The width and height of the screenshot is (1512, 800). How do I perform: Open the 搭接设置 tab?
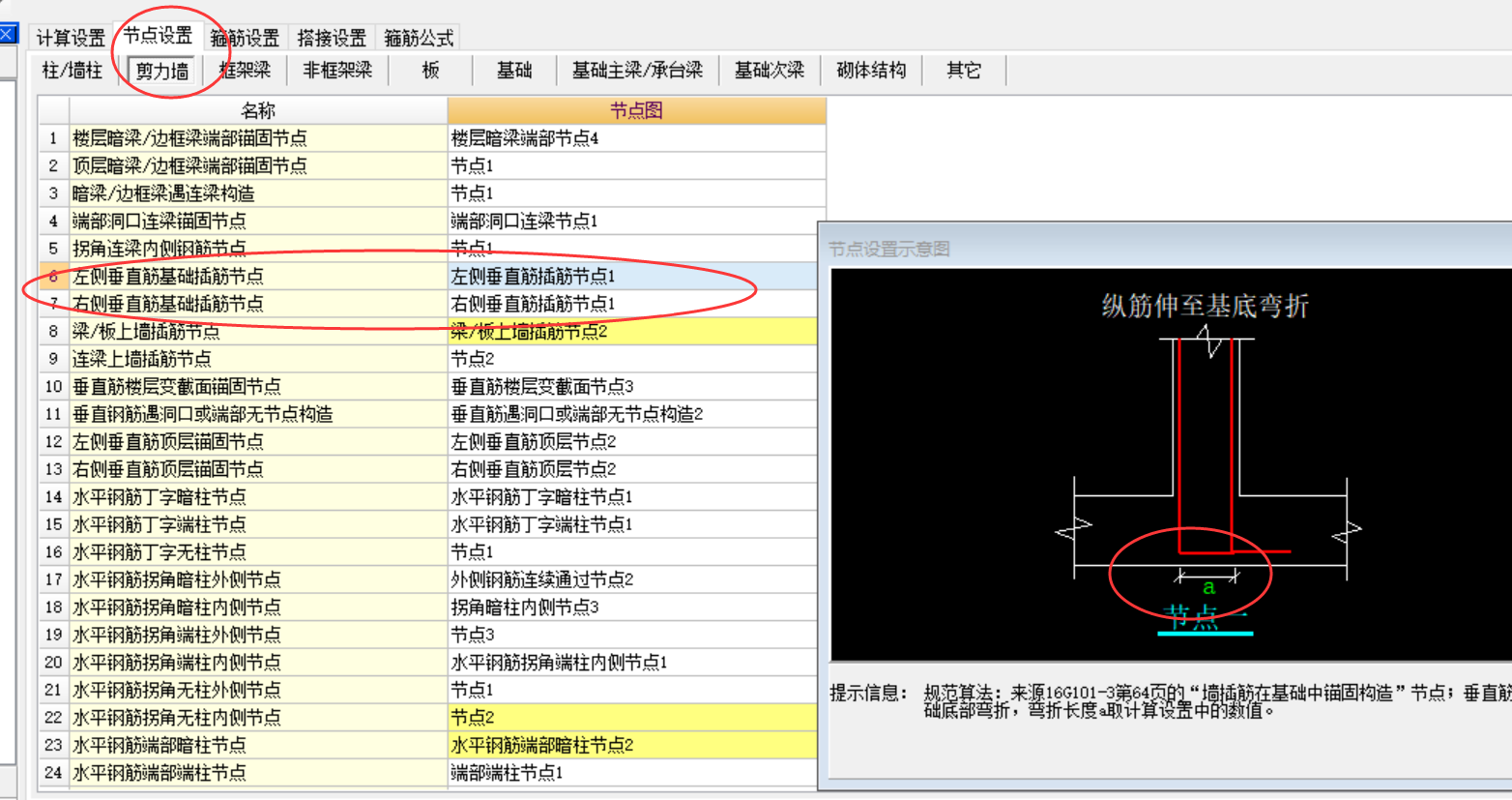(332, 38)
